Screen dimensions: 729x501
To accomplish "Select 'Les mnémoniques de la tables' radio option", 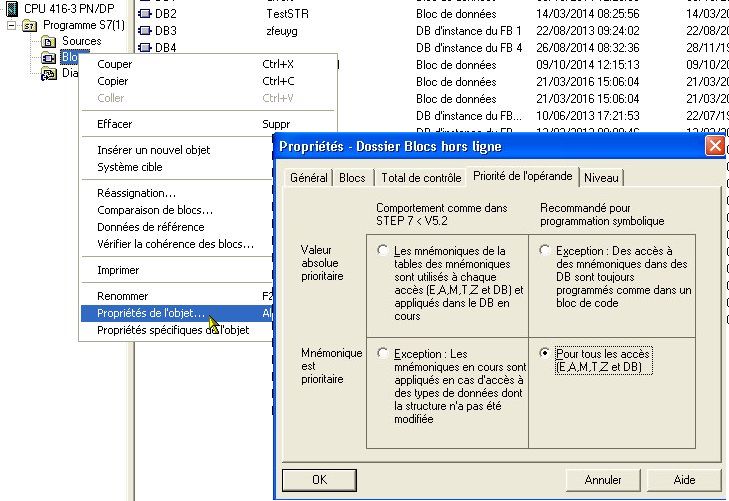I will click(x=382, y=250).
